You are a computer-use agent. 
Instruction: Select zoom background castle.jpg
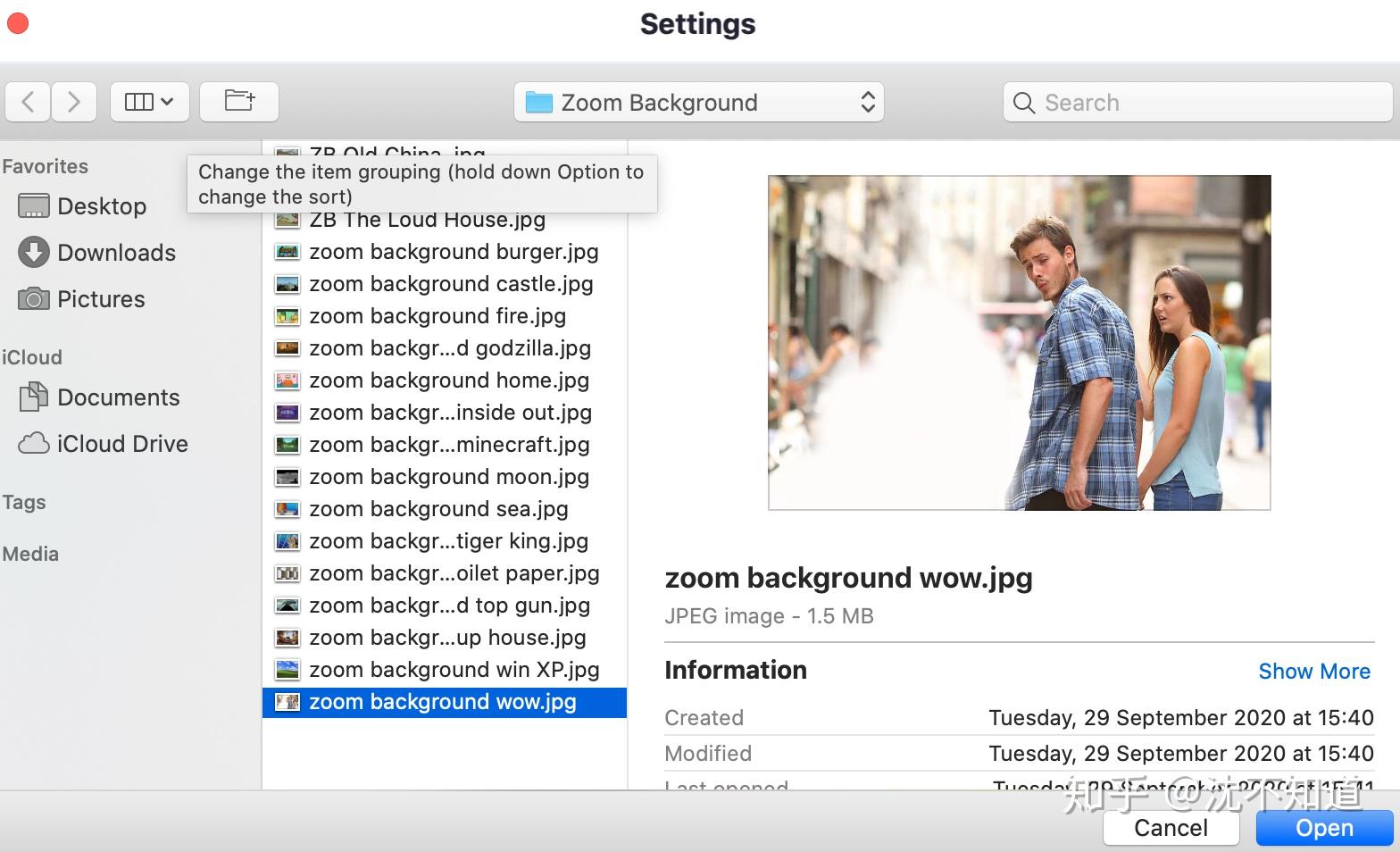[445, 284]
